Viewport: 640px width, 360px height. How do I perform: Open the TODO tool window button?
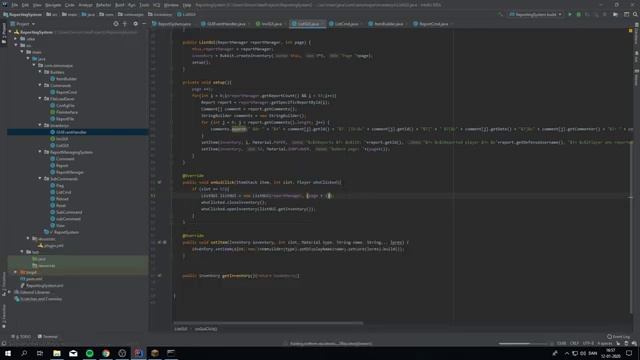22,337
